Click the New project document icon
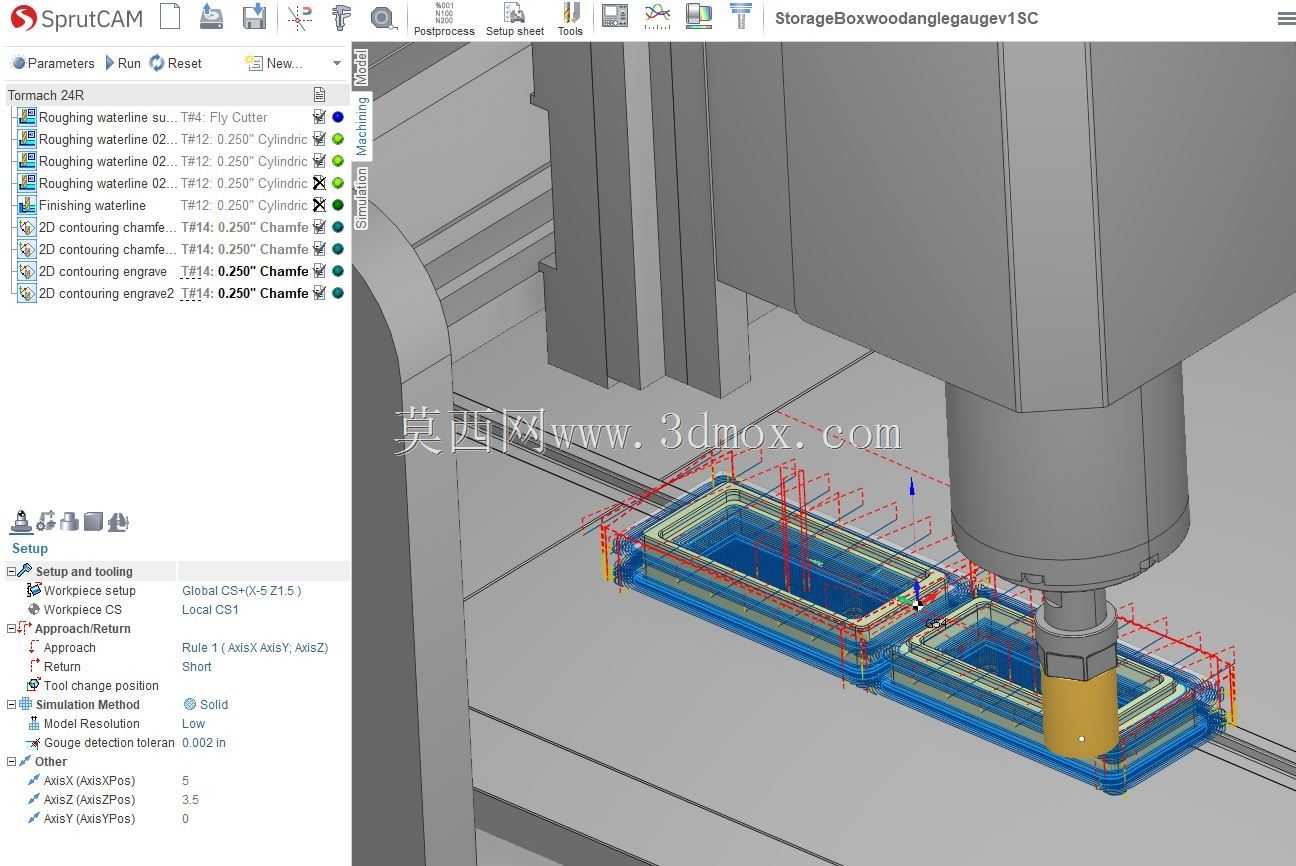This screenshot has height=866, width=1296. (171, 17)
